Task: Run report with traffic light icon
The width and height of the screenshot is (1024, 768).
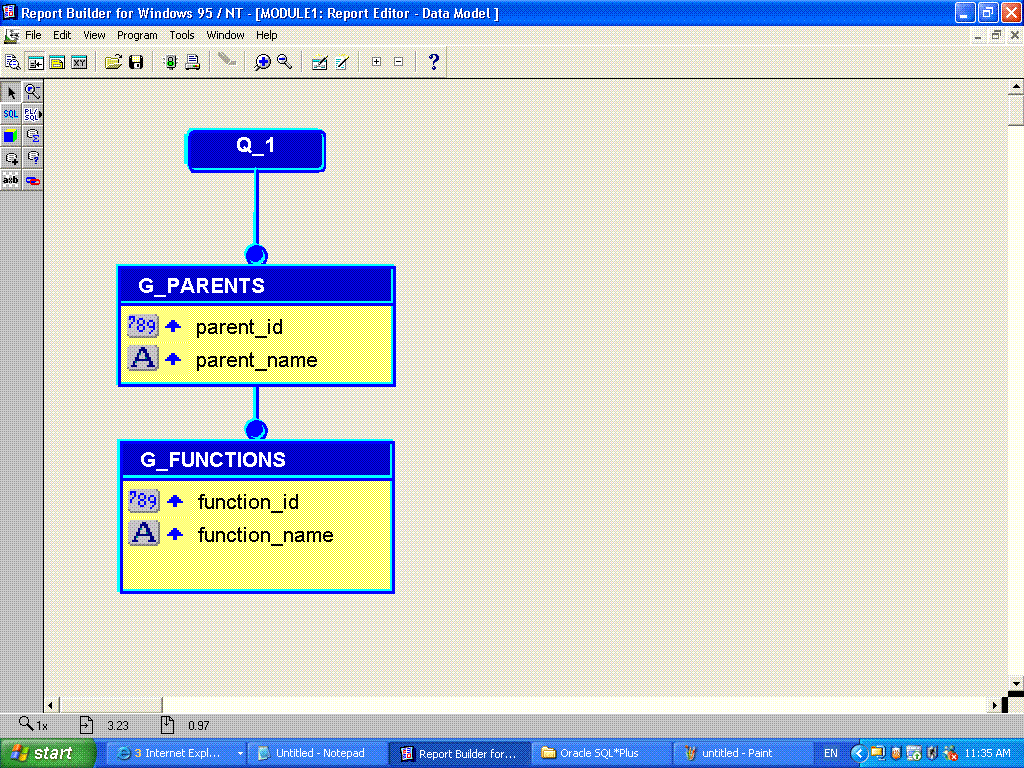Action: pyautogui.click(x=170, y=62)
